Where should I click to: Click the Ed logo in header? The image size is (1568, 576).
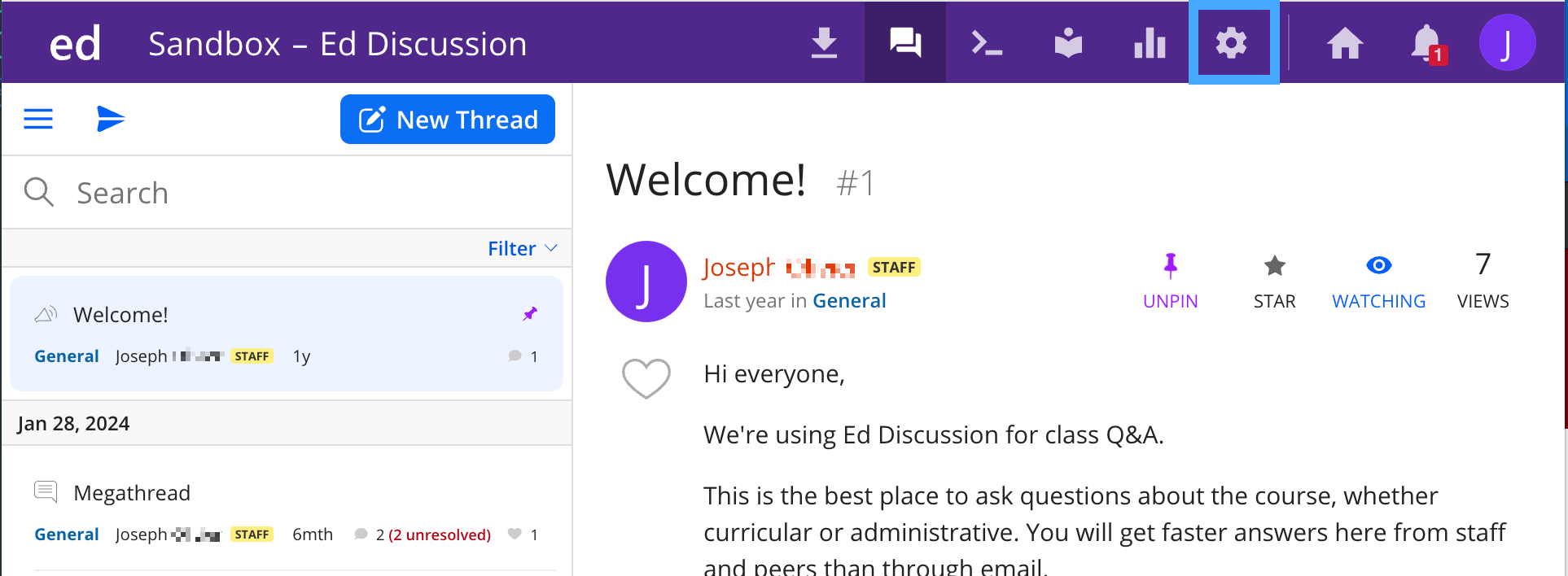click(x=75, y=43)
